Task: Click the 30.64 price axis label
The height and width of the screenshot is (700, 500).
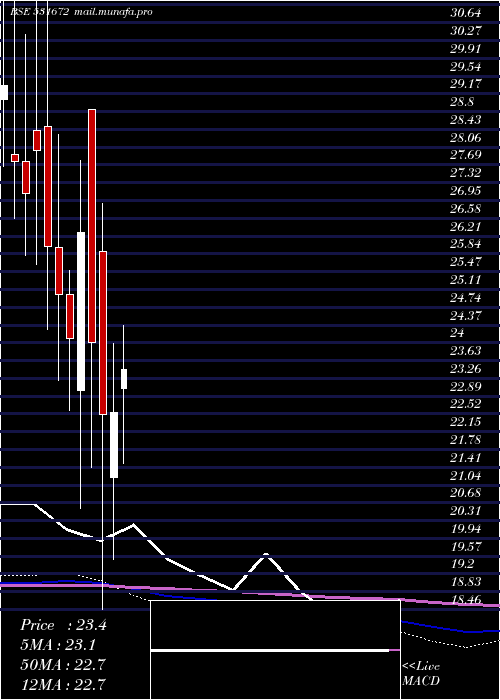Action: point(466,13)
